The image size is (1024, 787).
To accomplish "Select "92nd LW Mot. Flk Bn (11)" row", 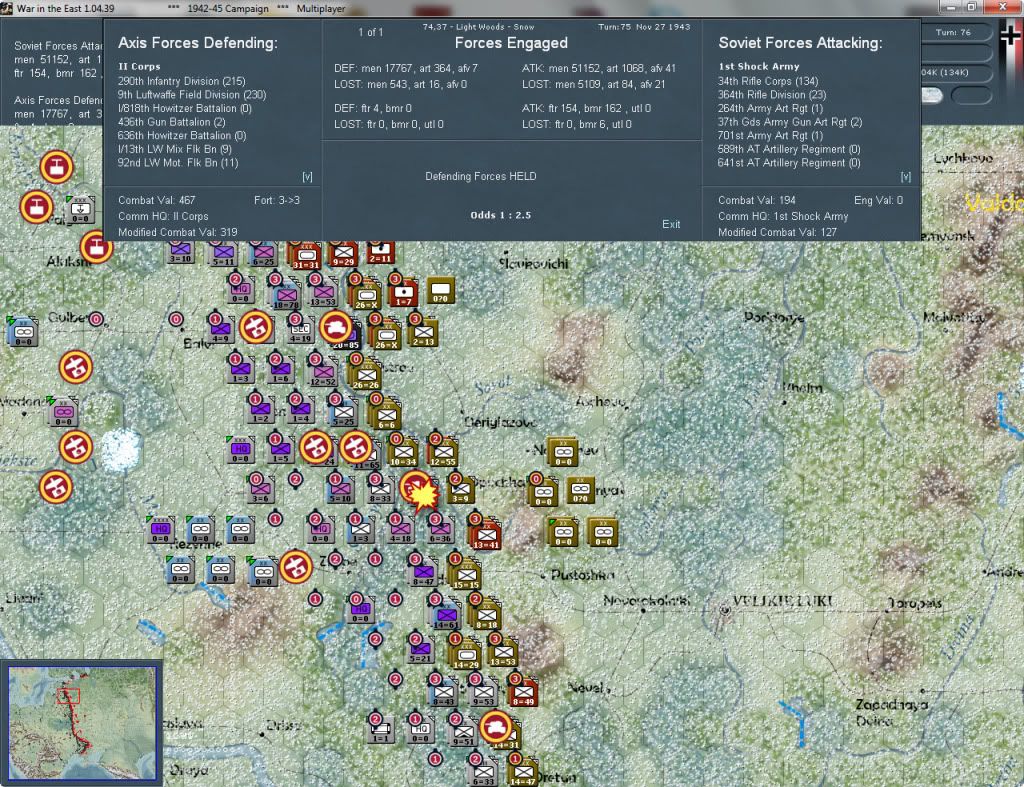I will point(178,163).
